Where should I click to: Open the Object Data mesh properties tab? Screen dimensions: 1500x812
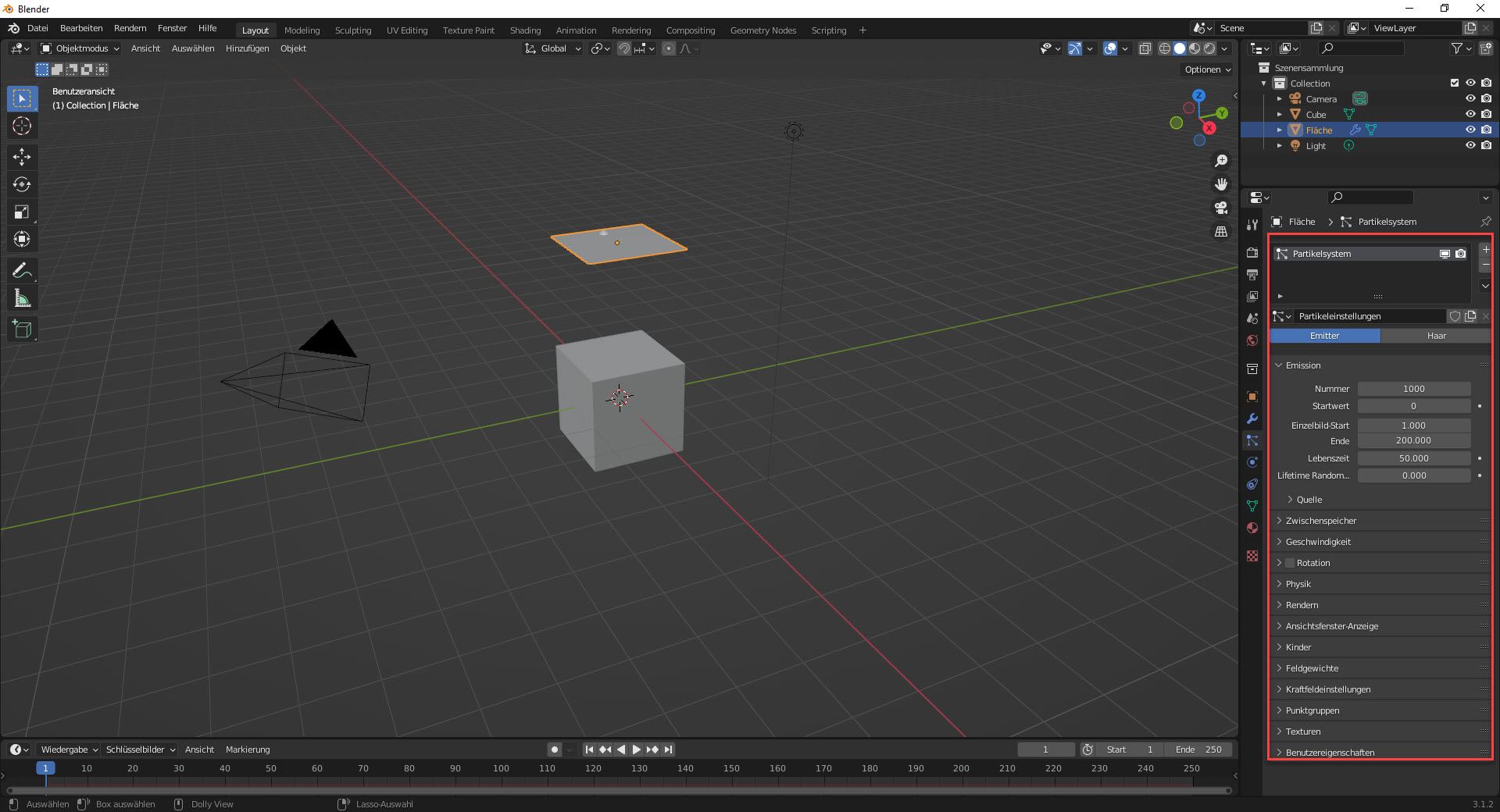coord(1252,506)
